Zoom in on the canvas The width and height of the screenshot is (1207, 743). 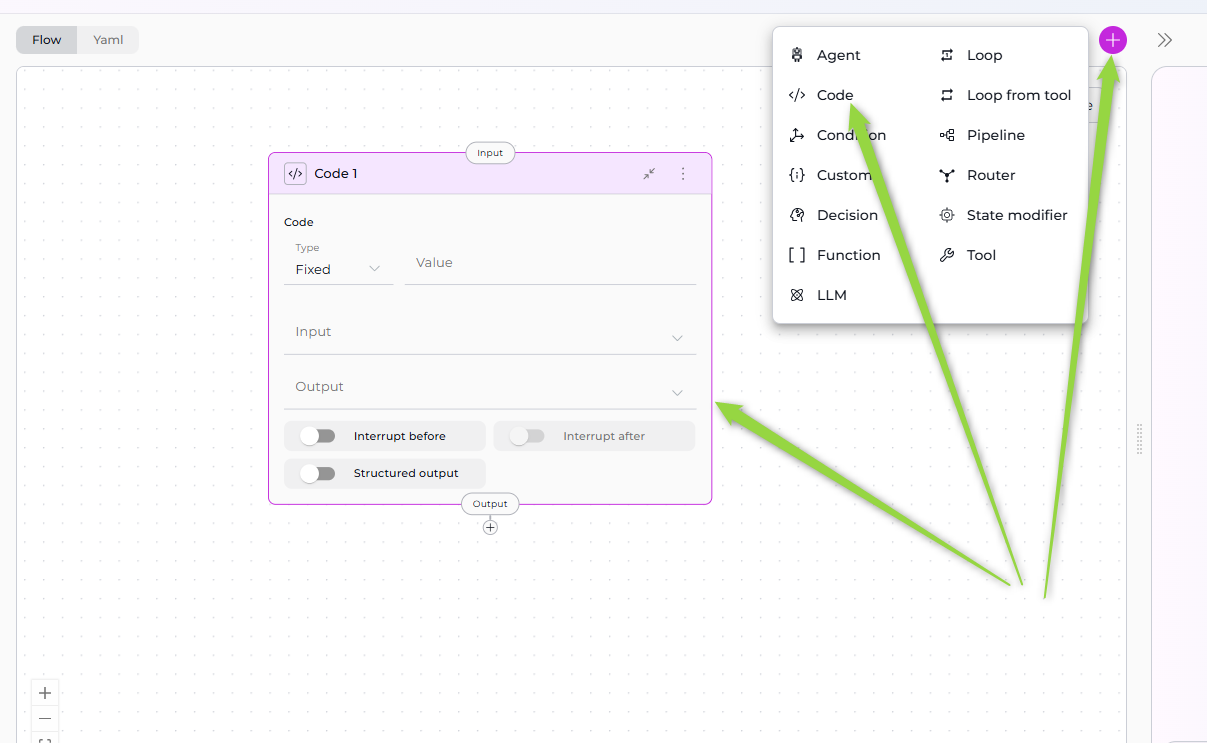(x=45, y=693)
